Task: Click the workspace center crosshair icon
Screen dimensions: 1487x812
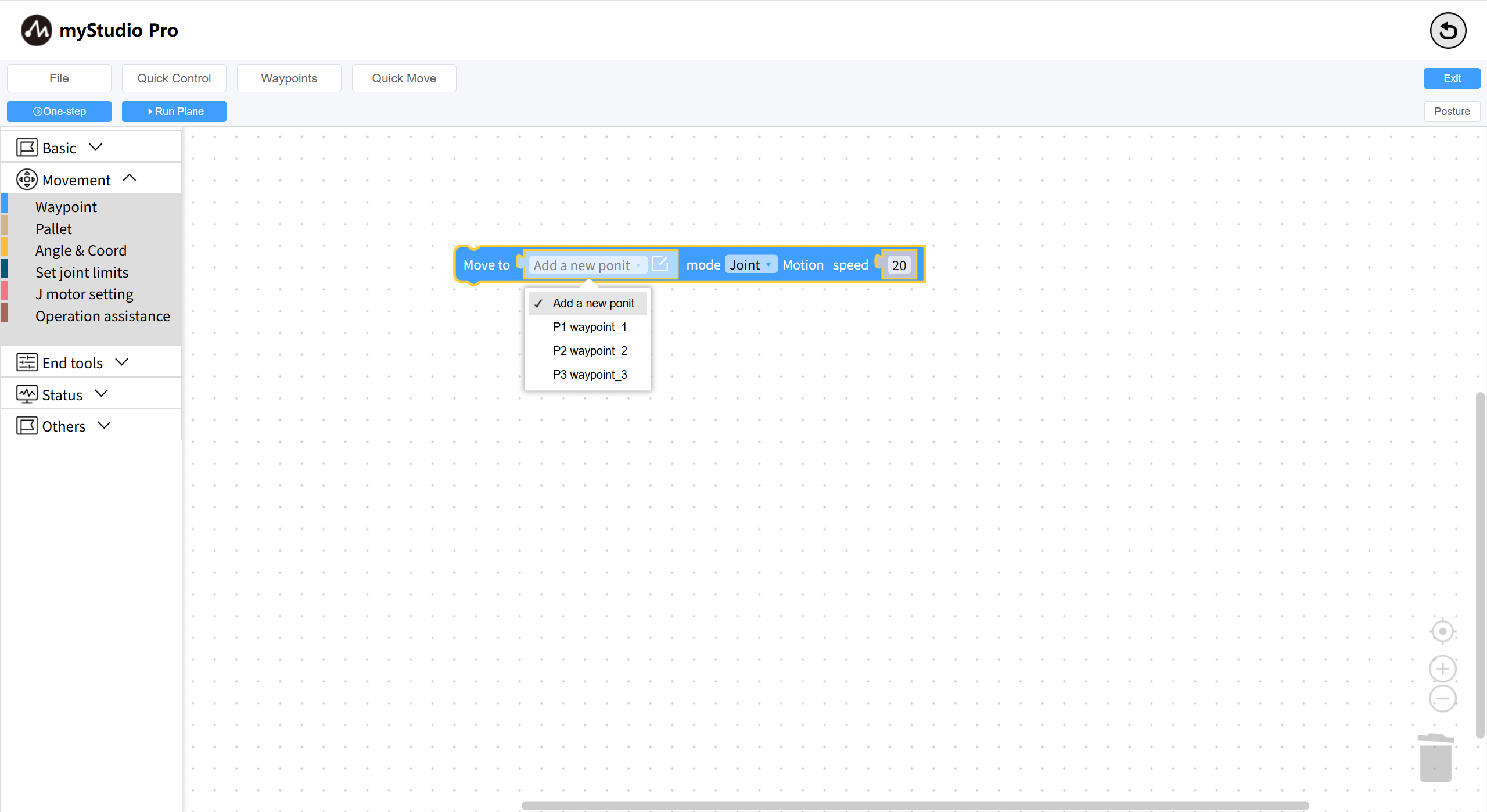Action: coord(1442,631)
